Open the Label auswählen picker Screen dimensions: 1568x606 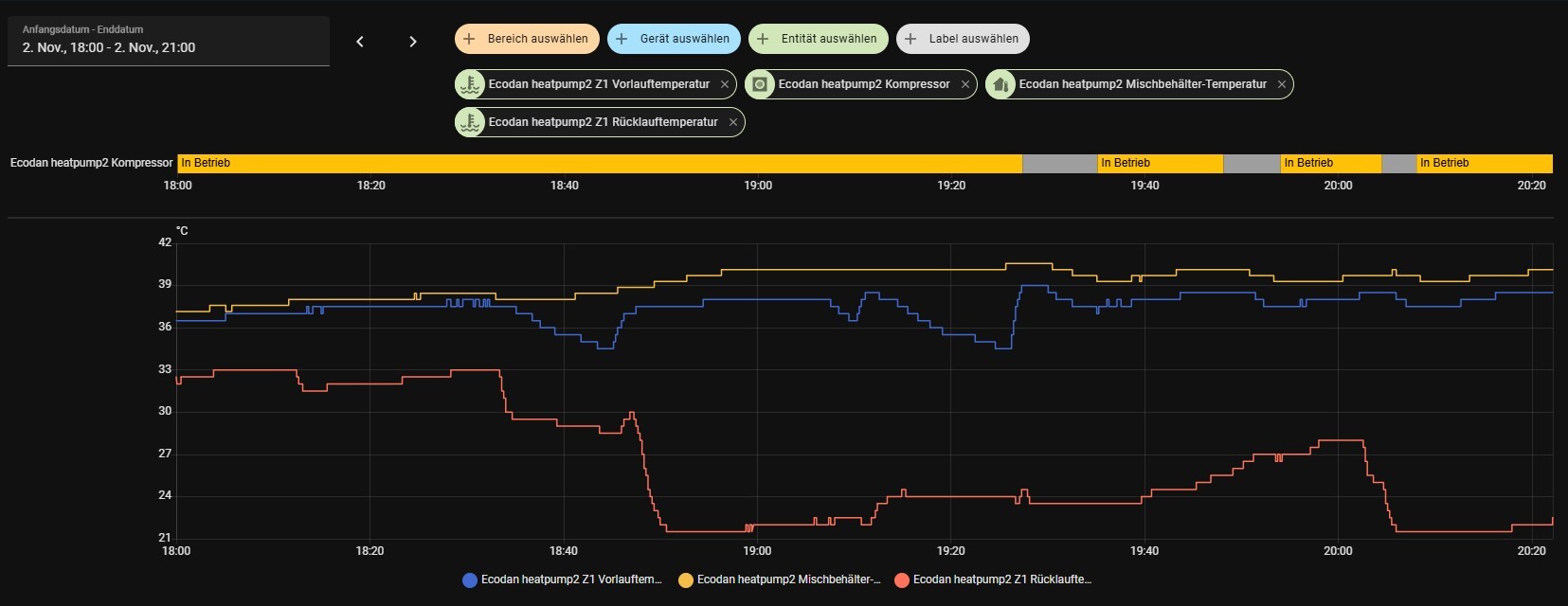point(963,39)
